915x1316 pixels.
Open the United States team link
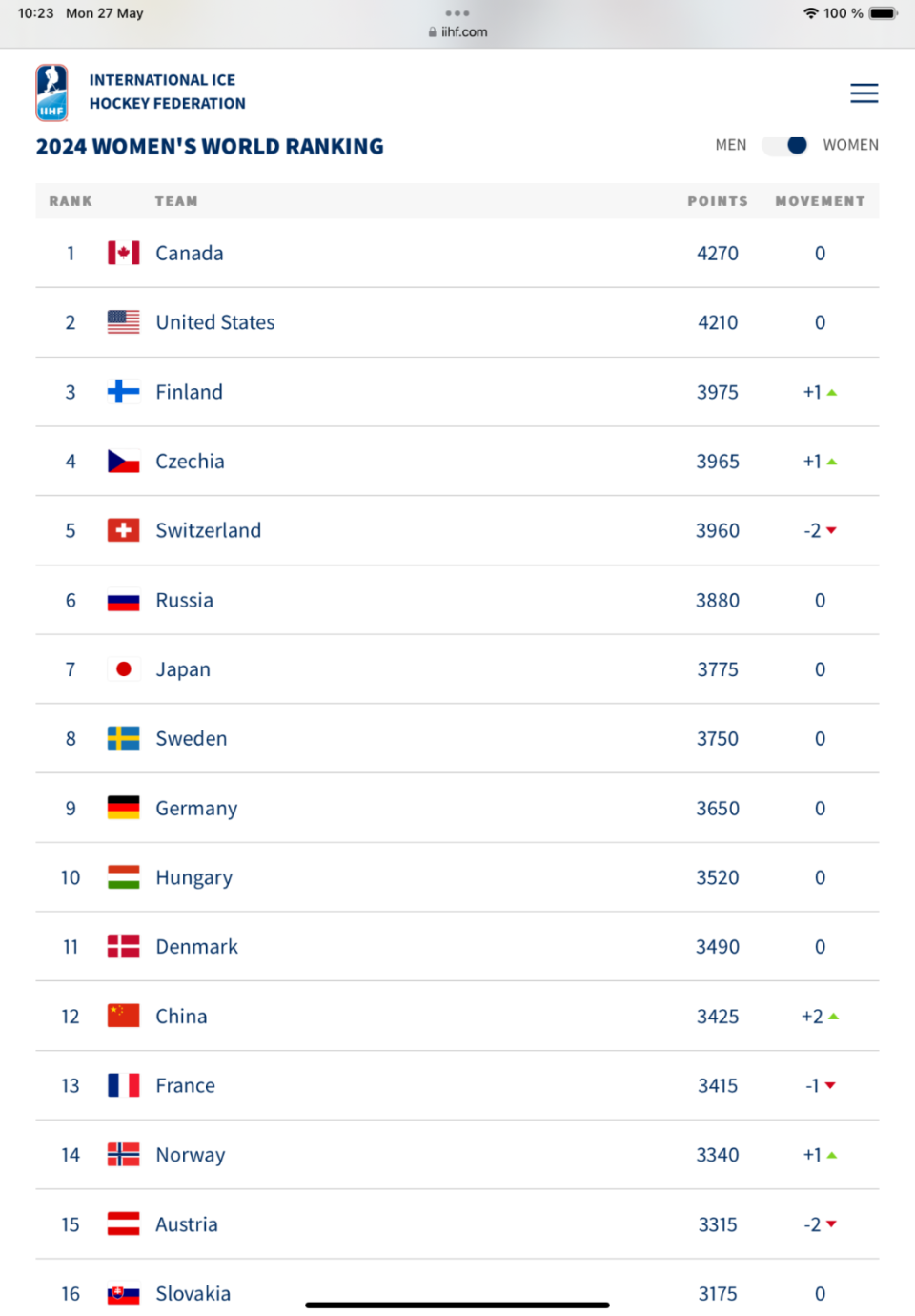215,322
